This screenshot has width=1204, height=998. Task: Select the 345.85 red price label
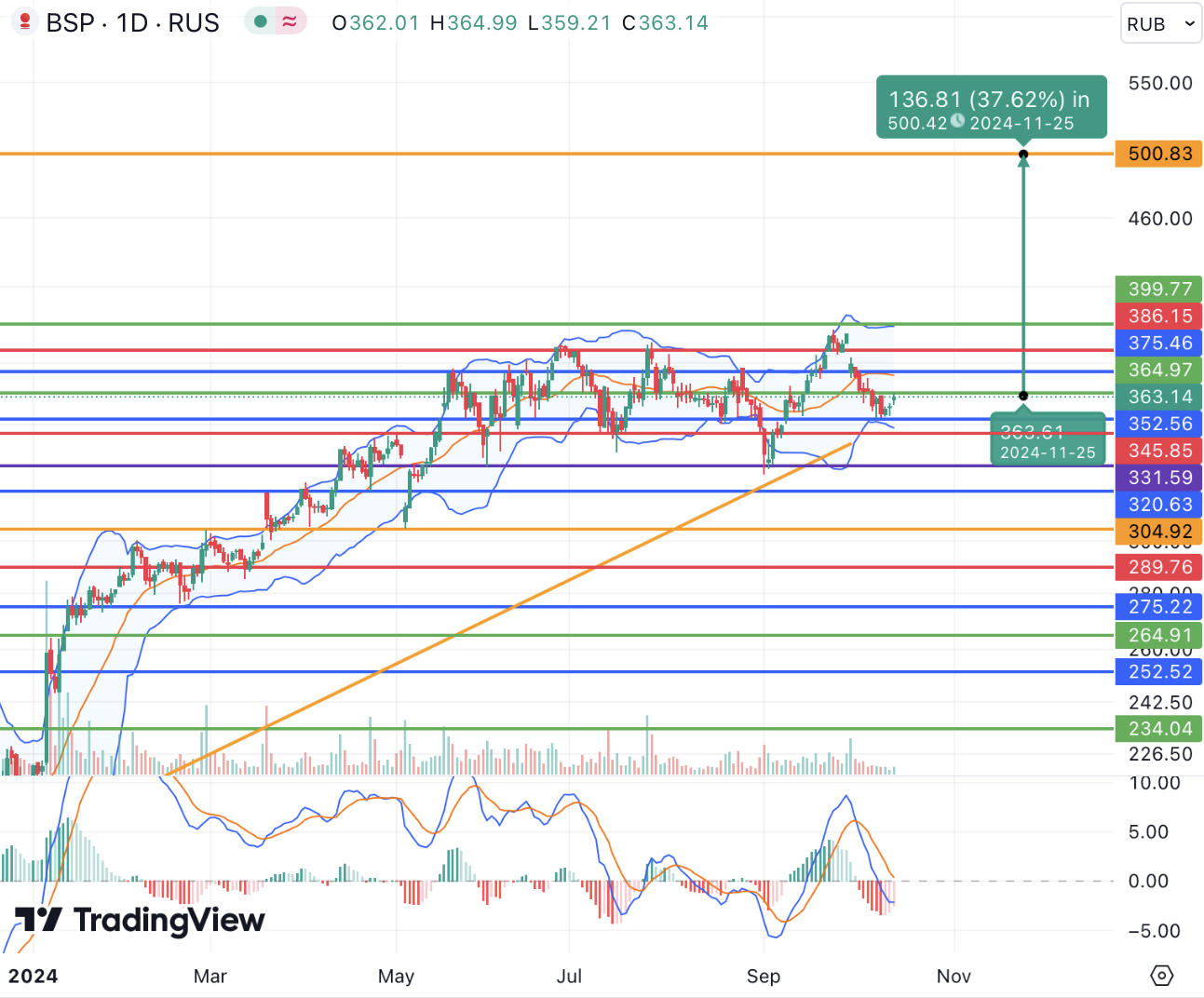point(1159,452)
